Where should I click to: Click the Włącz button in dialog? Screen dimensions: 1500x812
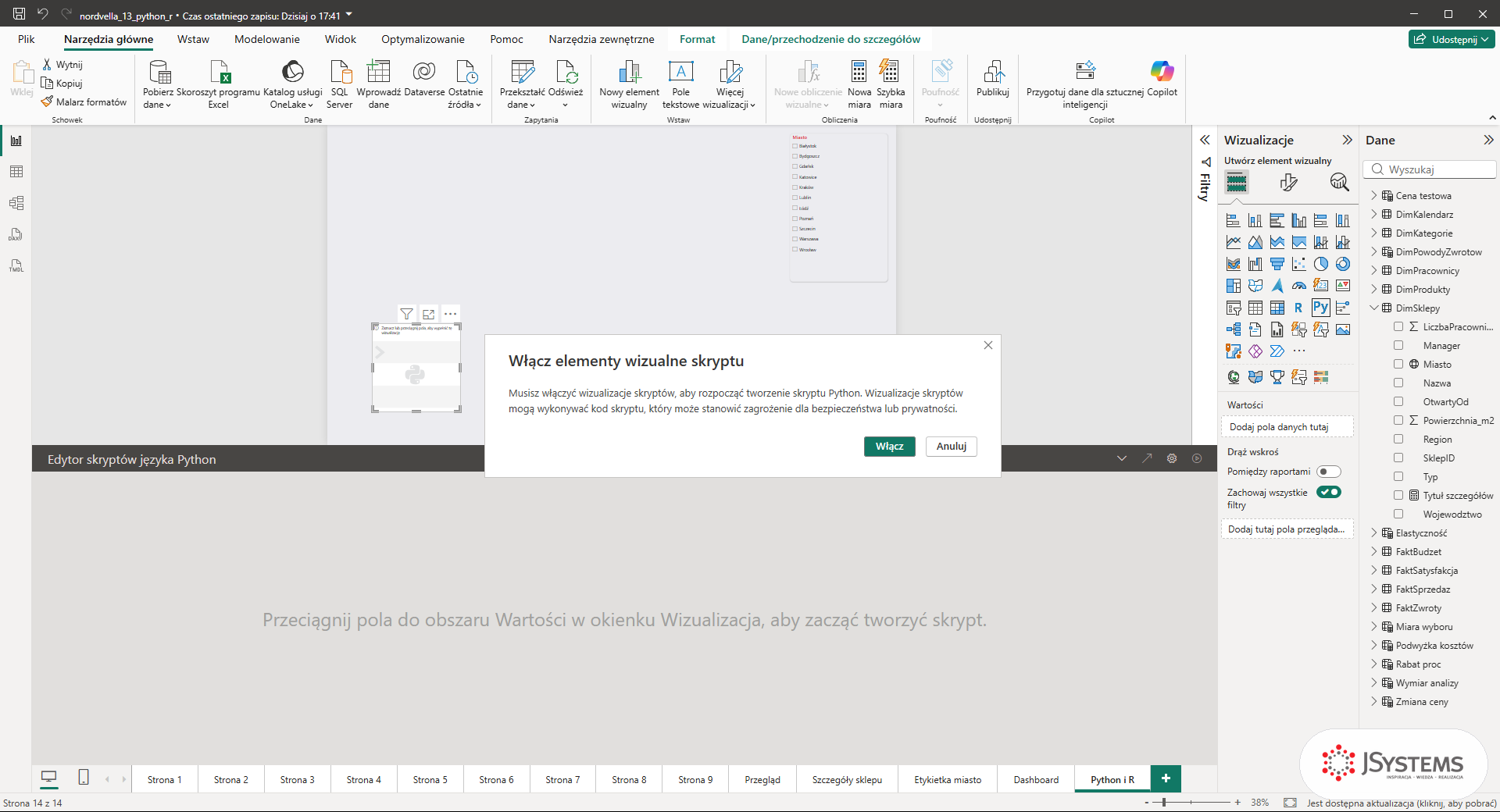point(889,446)
